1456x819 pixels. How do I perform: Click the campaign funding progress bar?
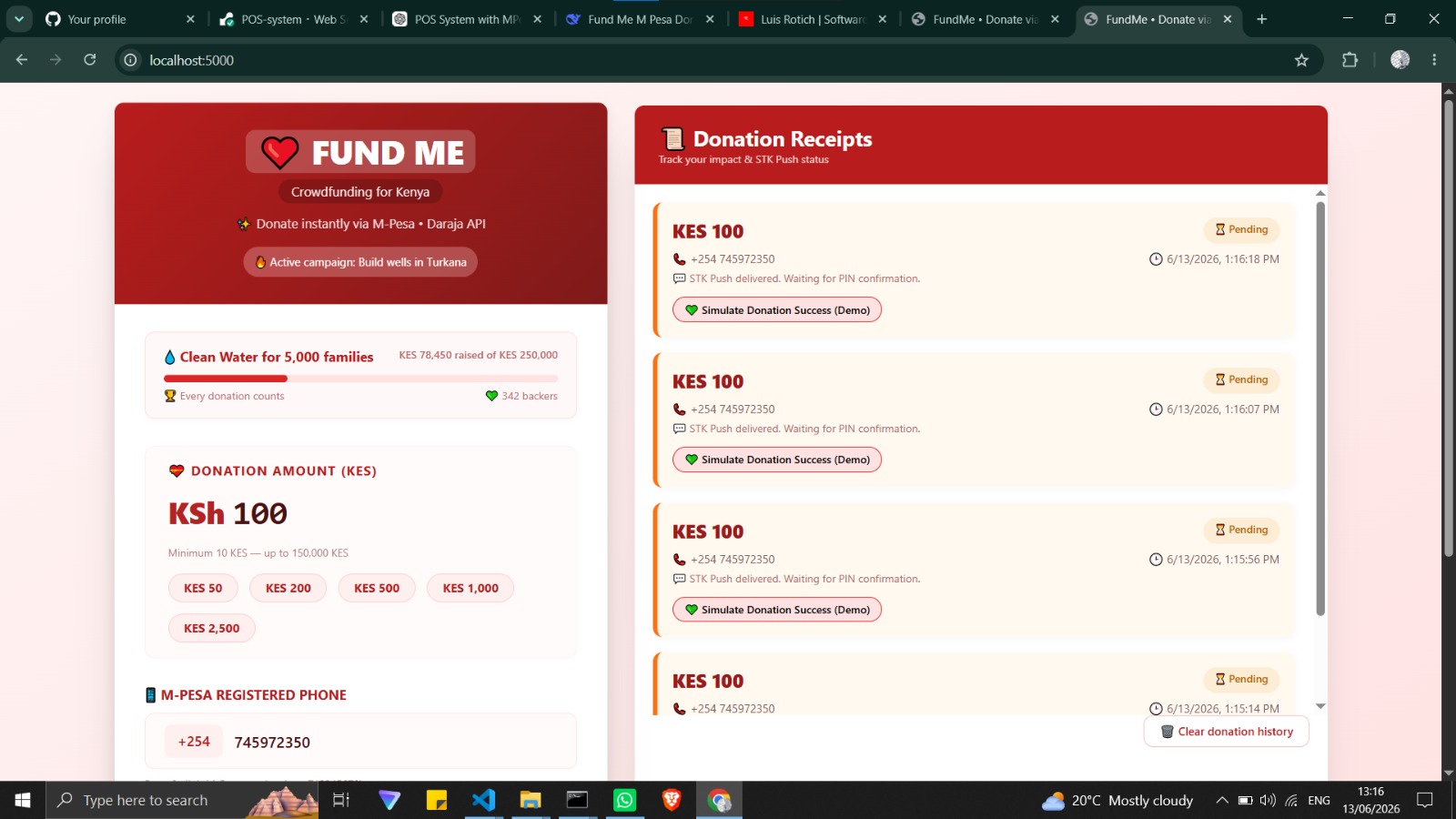(x=361, y=378)
